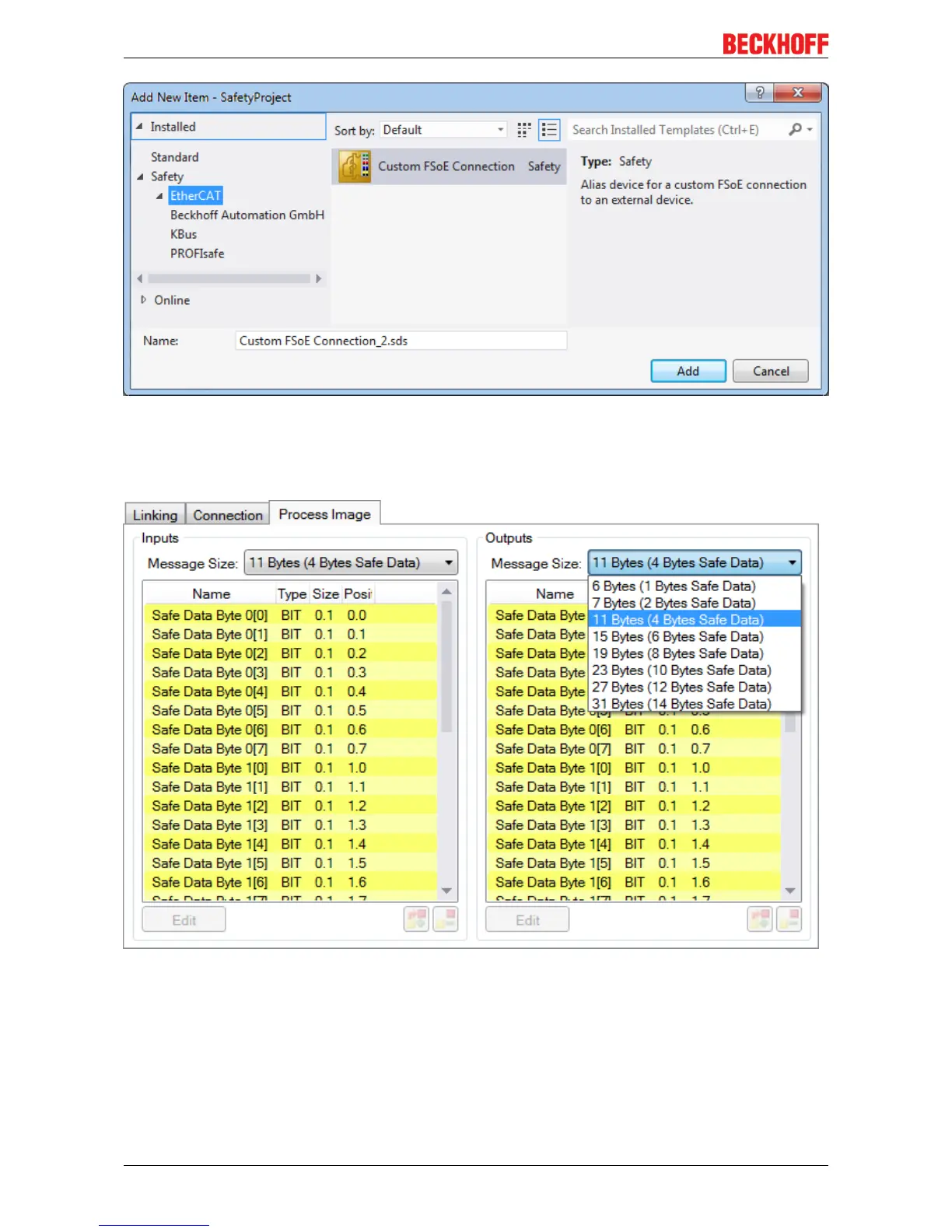This screenshot has width=952, height=1232.
Task: Click the Inputs Type column header
Action: (x=292, y=593)
